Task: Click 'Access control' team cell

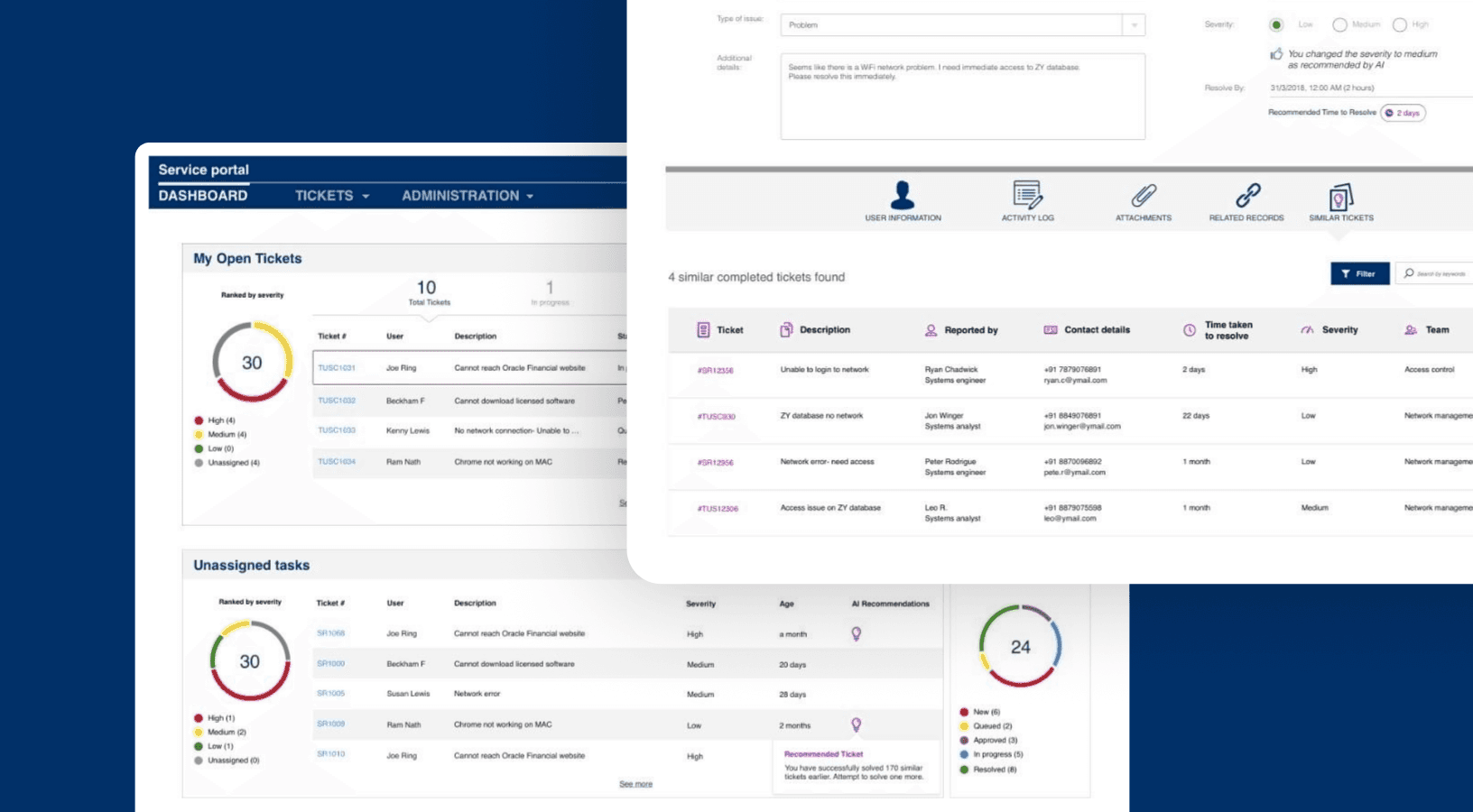Action: coord(1429,370)
